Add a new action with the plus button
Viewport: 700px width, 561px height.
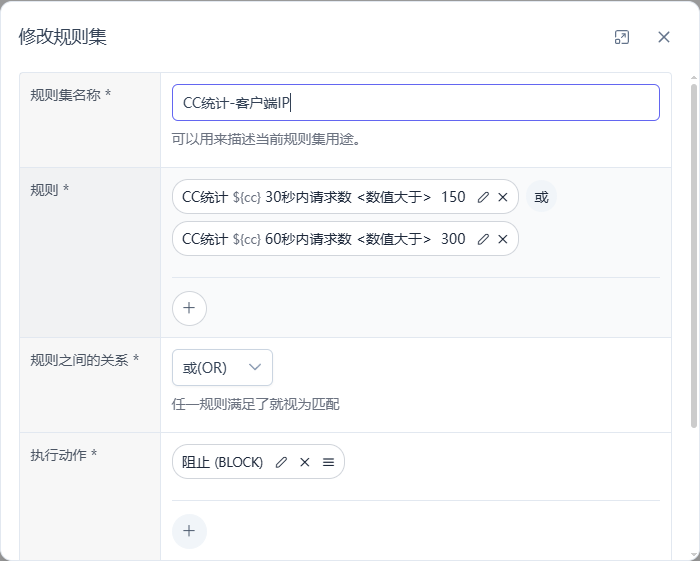(189, 531)
